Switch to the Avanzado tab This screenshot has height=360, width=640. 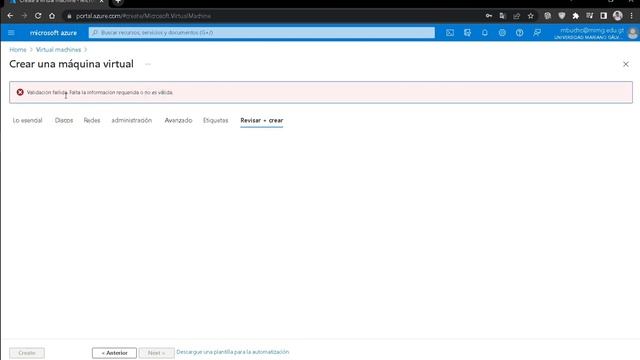point(178,120)
